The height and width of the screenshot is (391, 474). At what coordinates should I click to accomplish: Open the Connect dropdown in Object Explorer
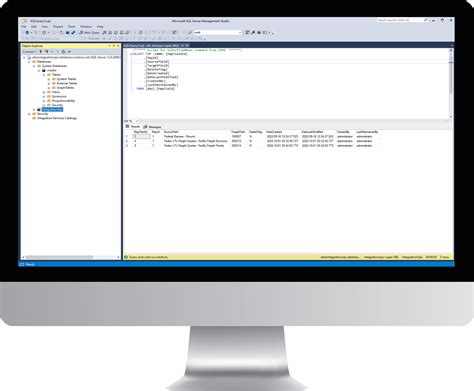(x=29, y=52)
